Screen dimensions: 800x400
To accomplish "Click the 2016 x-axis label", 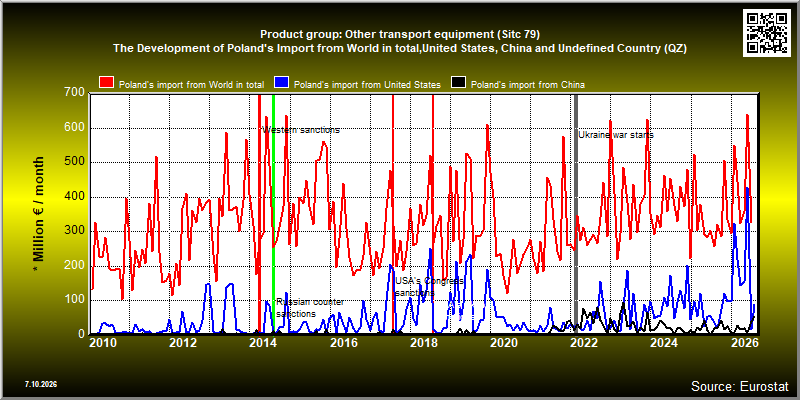I will tap(343, 343).
